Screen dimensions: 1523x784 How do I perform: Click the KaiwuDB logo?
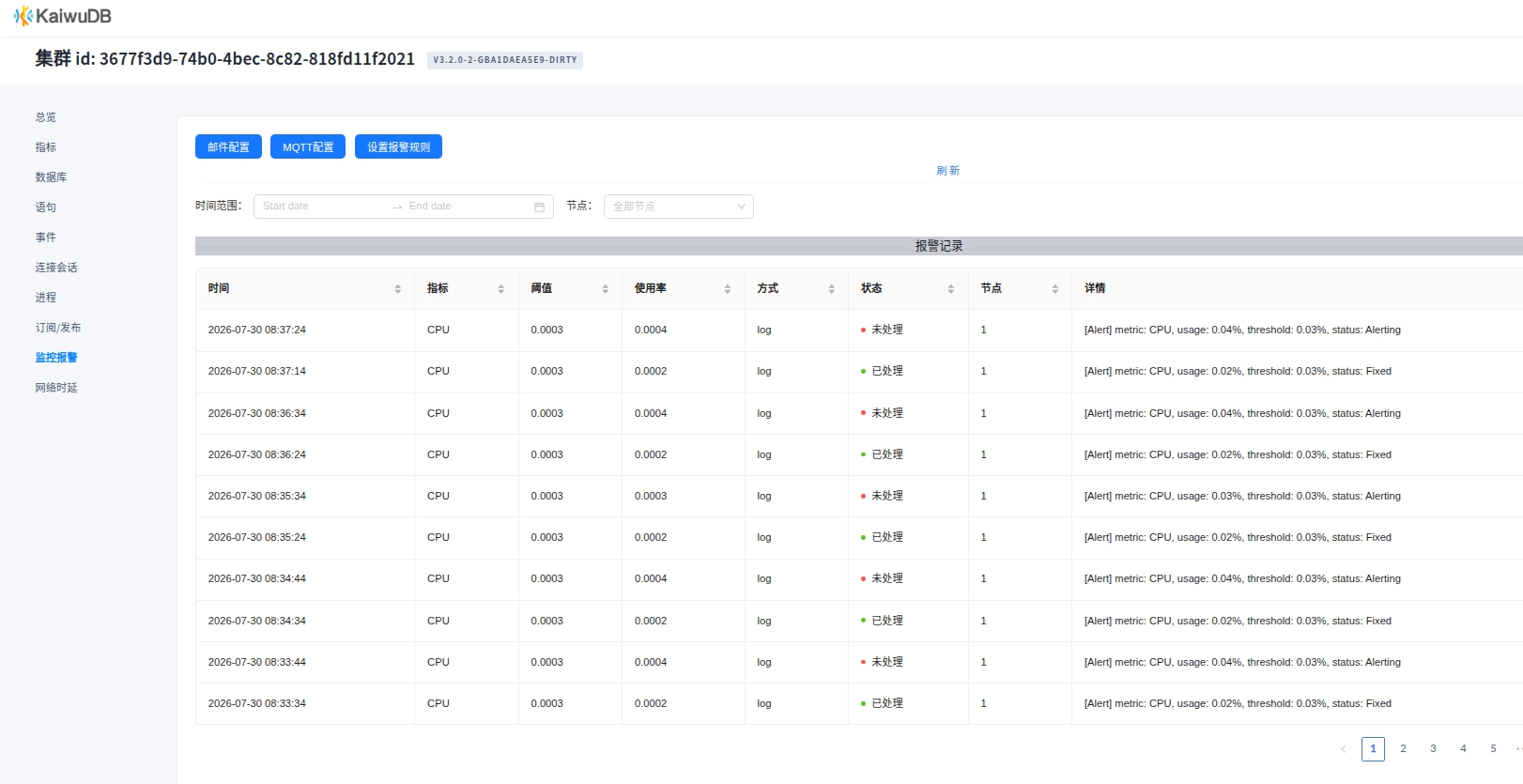click(62, 16)
